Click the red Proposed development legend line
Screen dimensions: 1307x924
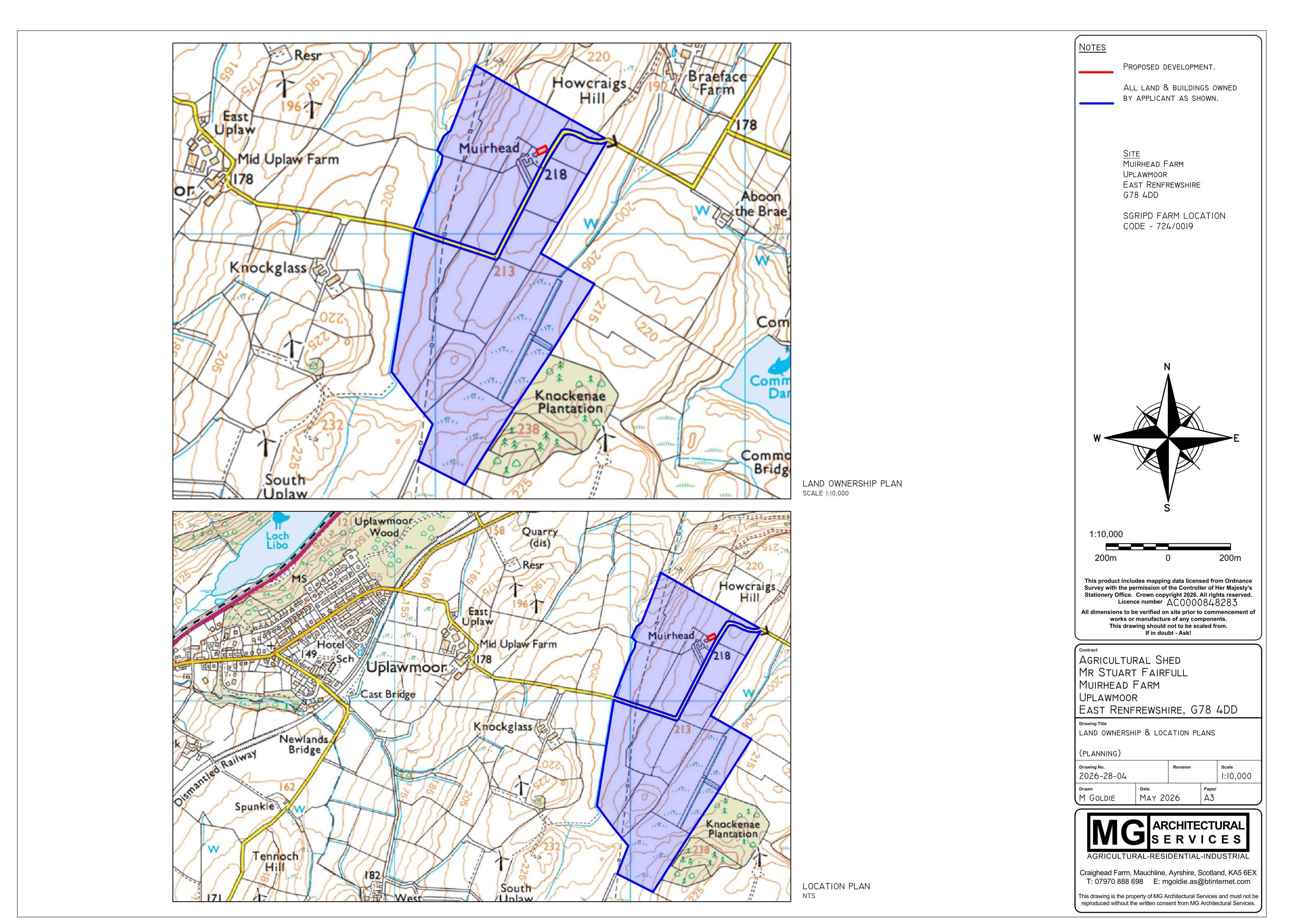(1096, 72)
